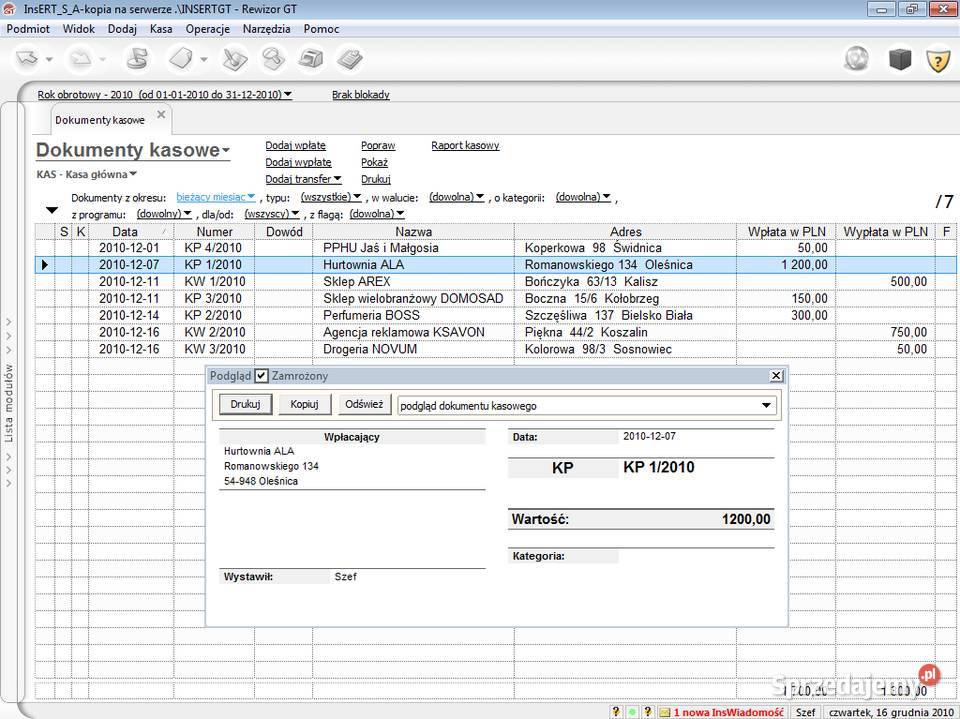
Task: Open the Kasa menu
Action: point(160,29)
